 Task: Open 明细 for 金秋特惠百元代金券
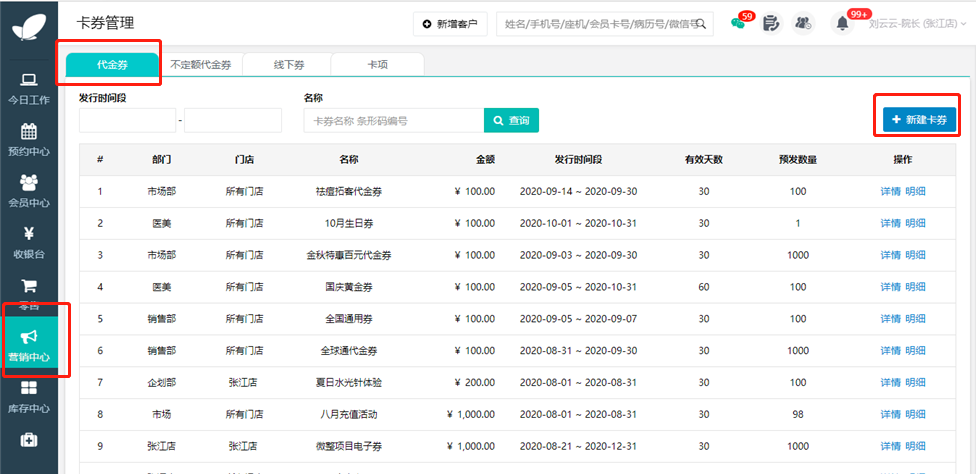(x=915, y=255)
